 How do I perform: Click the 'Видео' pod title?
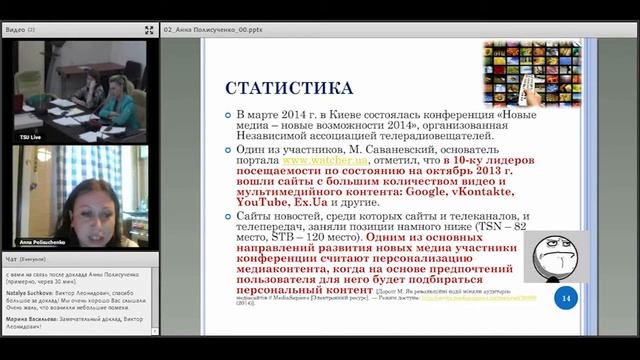pos(16,30)
